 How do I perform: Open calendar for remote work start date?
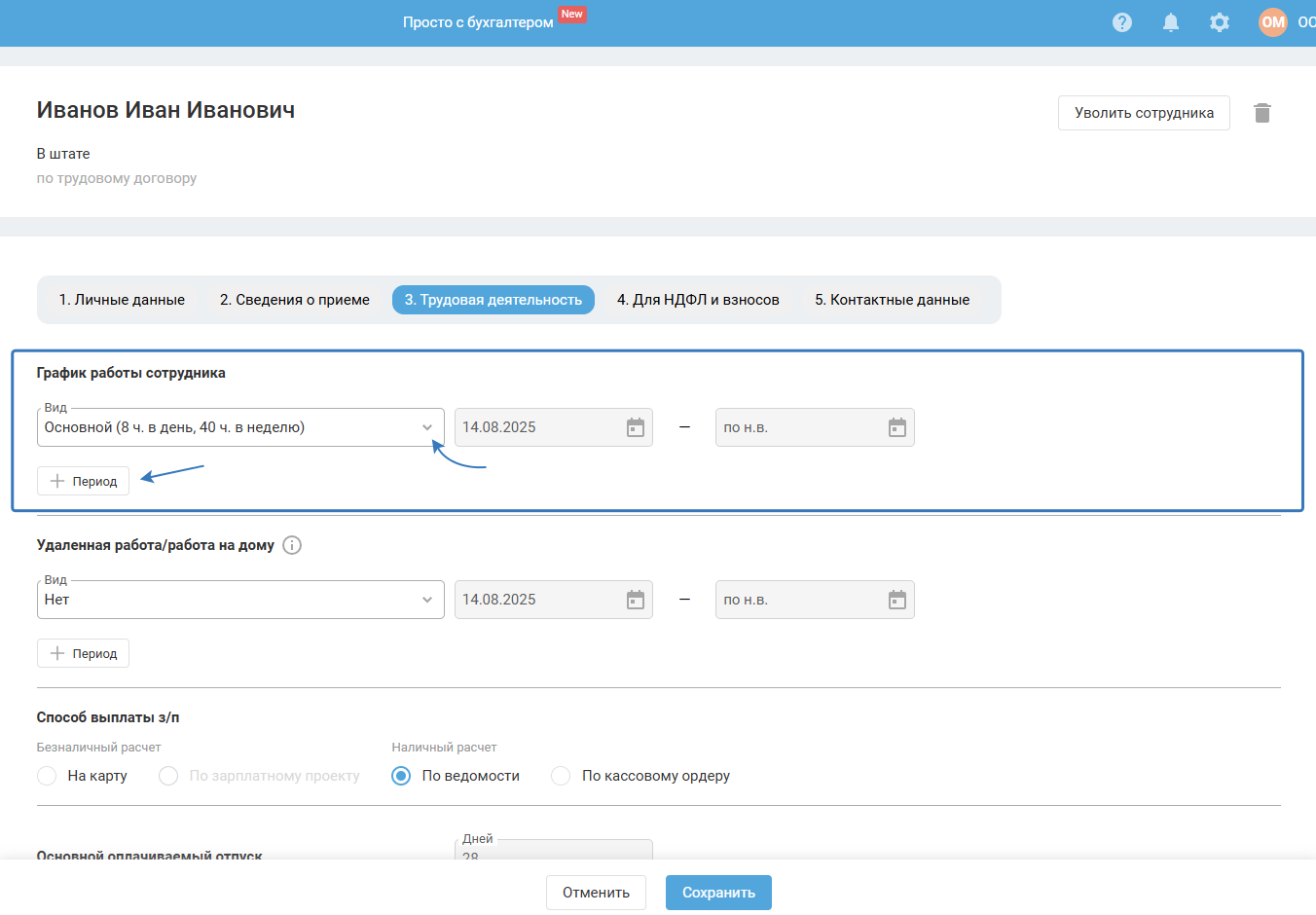pyautogui.click(x=636, y=600)
